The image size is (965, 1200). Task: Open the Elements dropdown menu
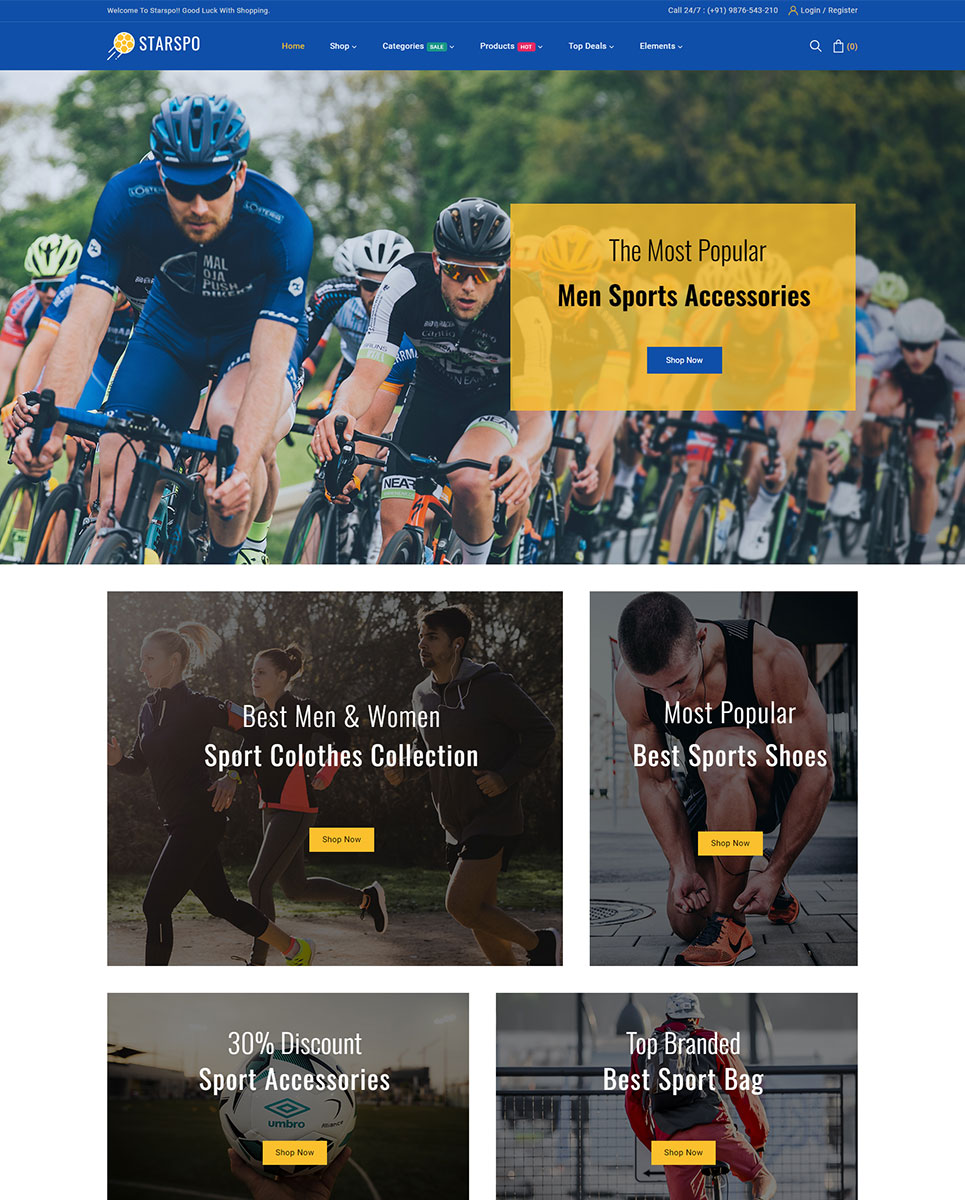[x=661, y=46]
